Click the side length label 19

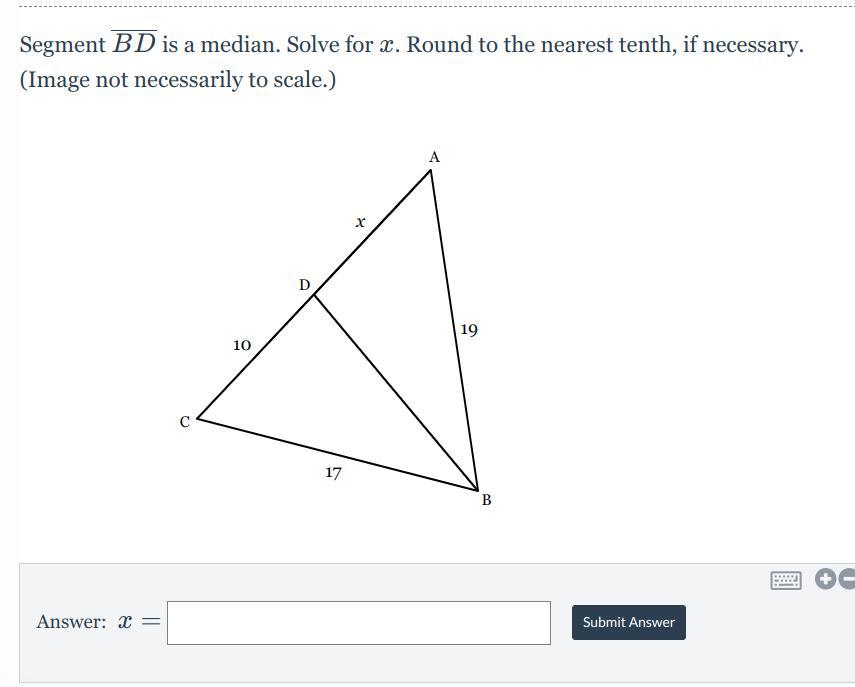[469, 329]
